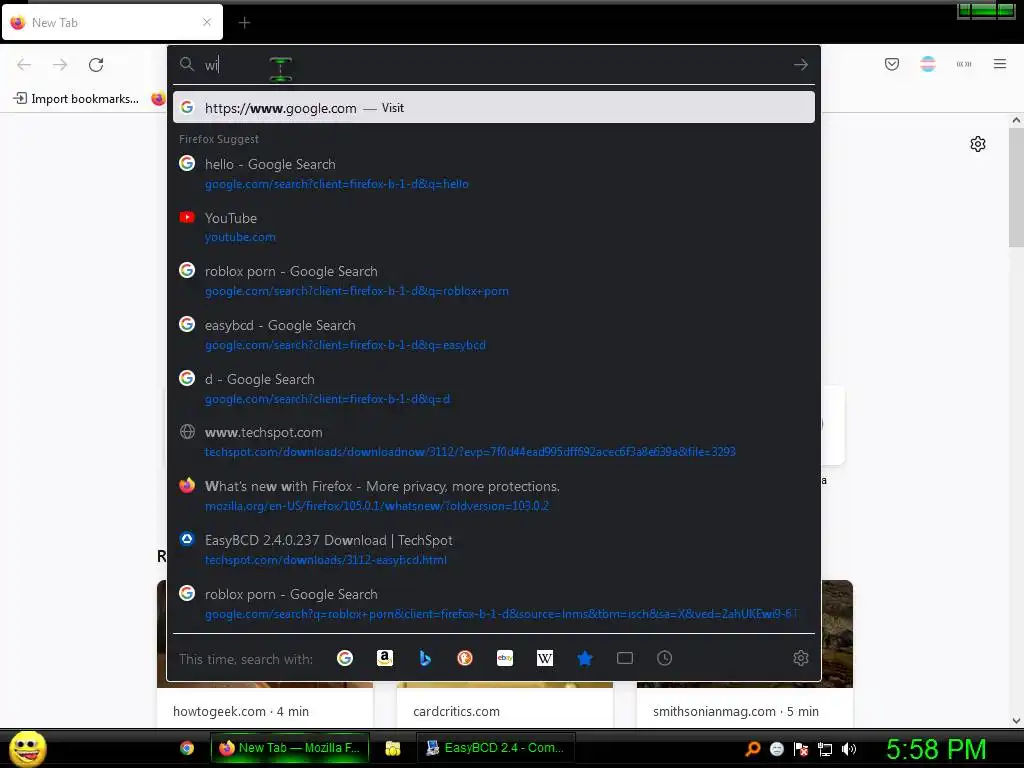Image resolution: width=1024 pixels, height=768 pixels.
Task: Open 'd - Google Search' suggestion
Action: (494, 389)
